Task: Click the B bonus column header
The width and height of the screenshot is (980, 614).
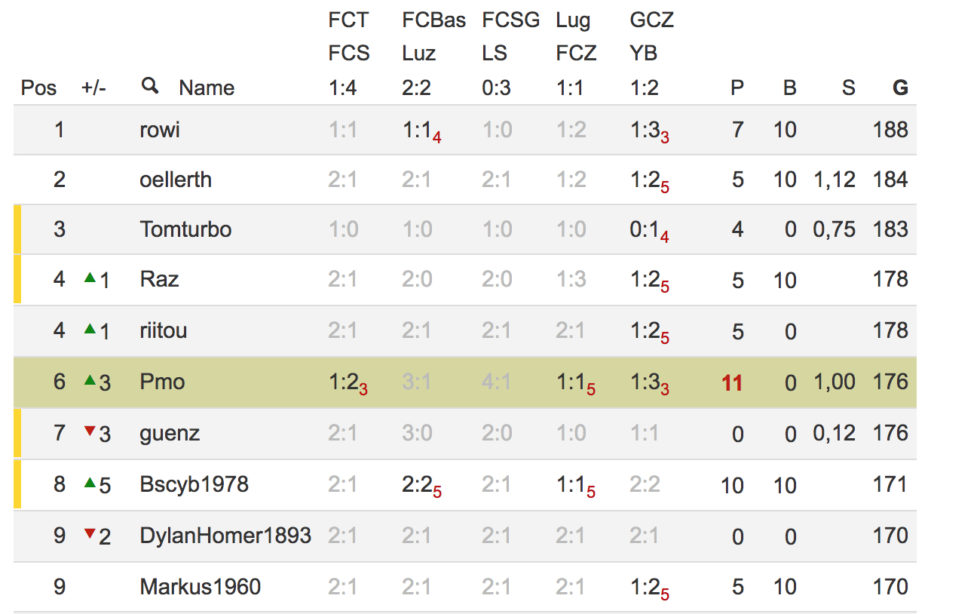Action: tap(789, 88)
